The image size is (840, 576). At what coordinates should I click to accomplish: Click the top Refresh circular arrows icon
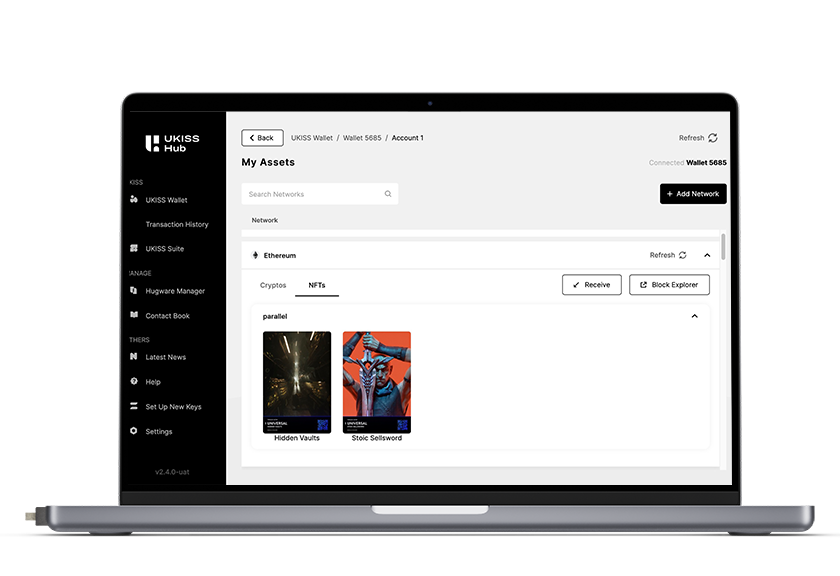coord(712,138)
